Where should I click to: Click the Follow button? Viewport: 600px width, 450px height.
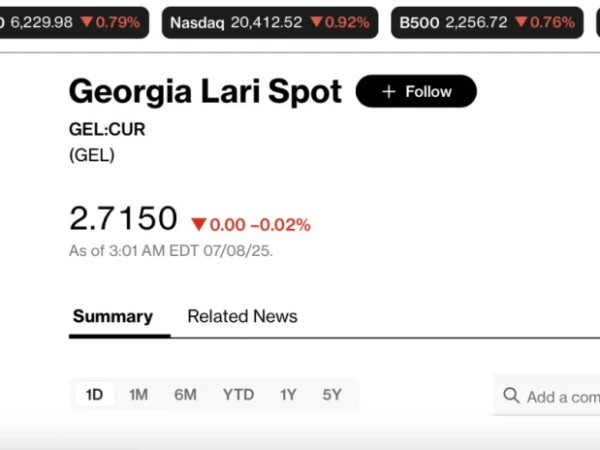[416, 91]
